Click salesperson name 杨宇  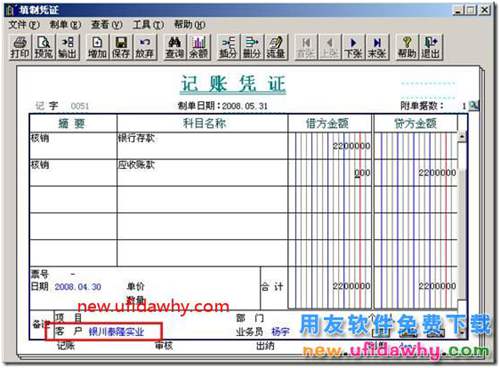pyautogui.click(x=281, y=332)
